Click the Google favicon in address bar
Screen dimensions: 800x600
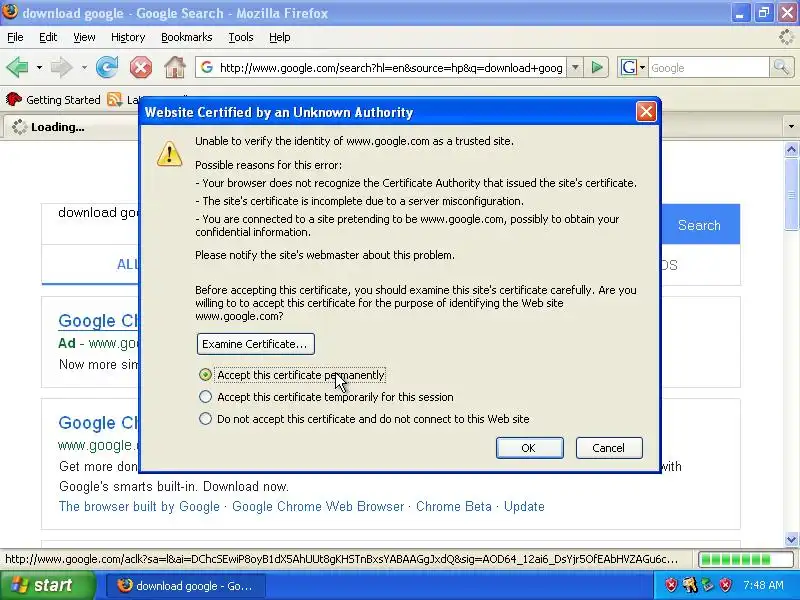click(207, 67)
